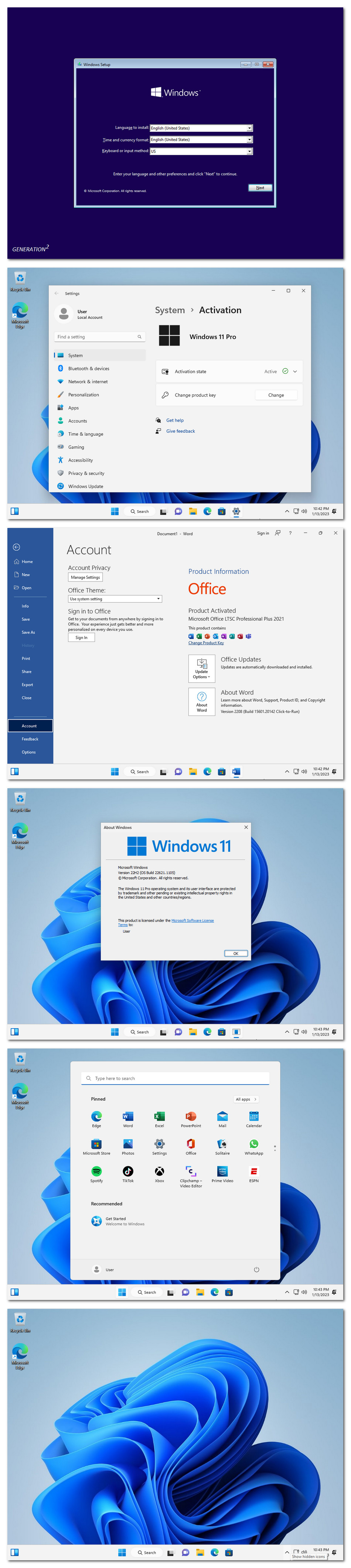Open pinned Settings app in Start menu
The width and height of the screenshot is (351, 1568).
pos(159,1147)
